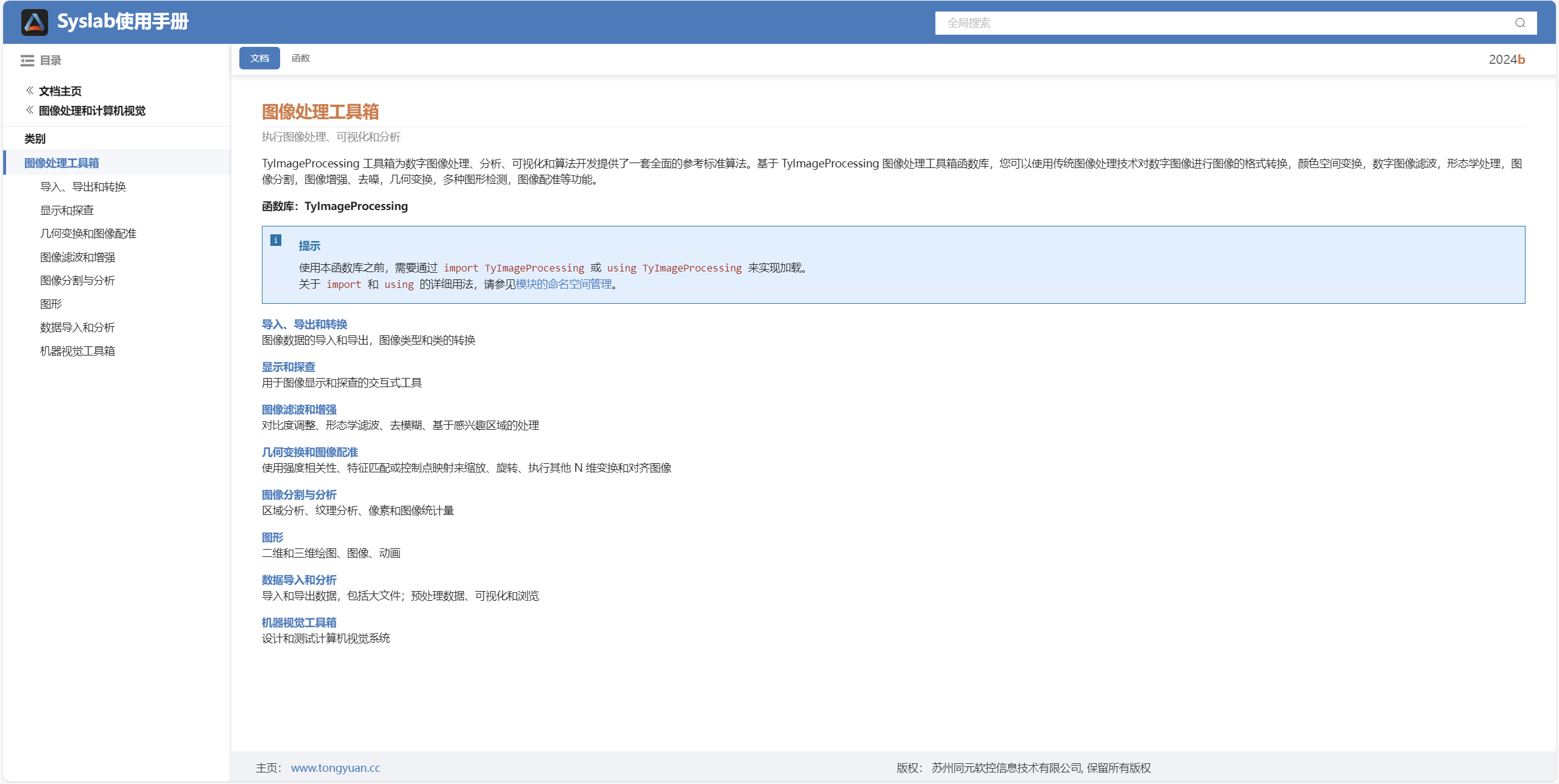Click the back chevron beside 文档主页
Viewport: 1559px width, 784px height.
[x=29, y=91]
